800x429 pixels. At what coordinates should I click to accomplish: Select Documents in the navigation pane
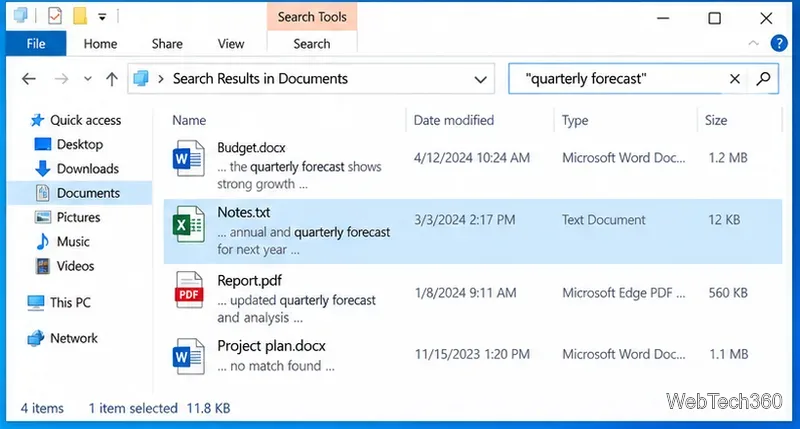click(x=80, y=193)
